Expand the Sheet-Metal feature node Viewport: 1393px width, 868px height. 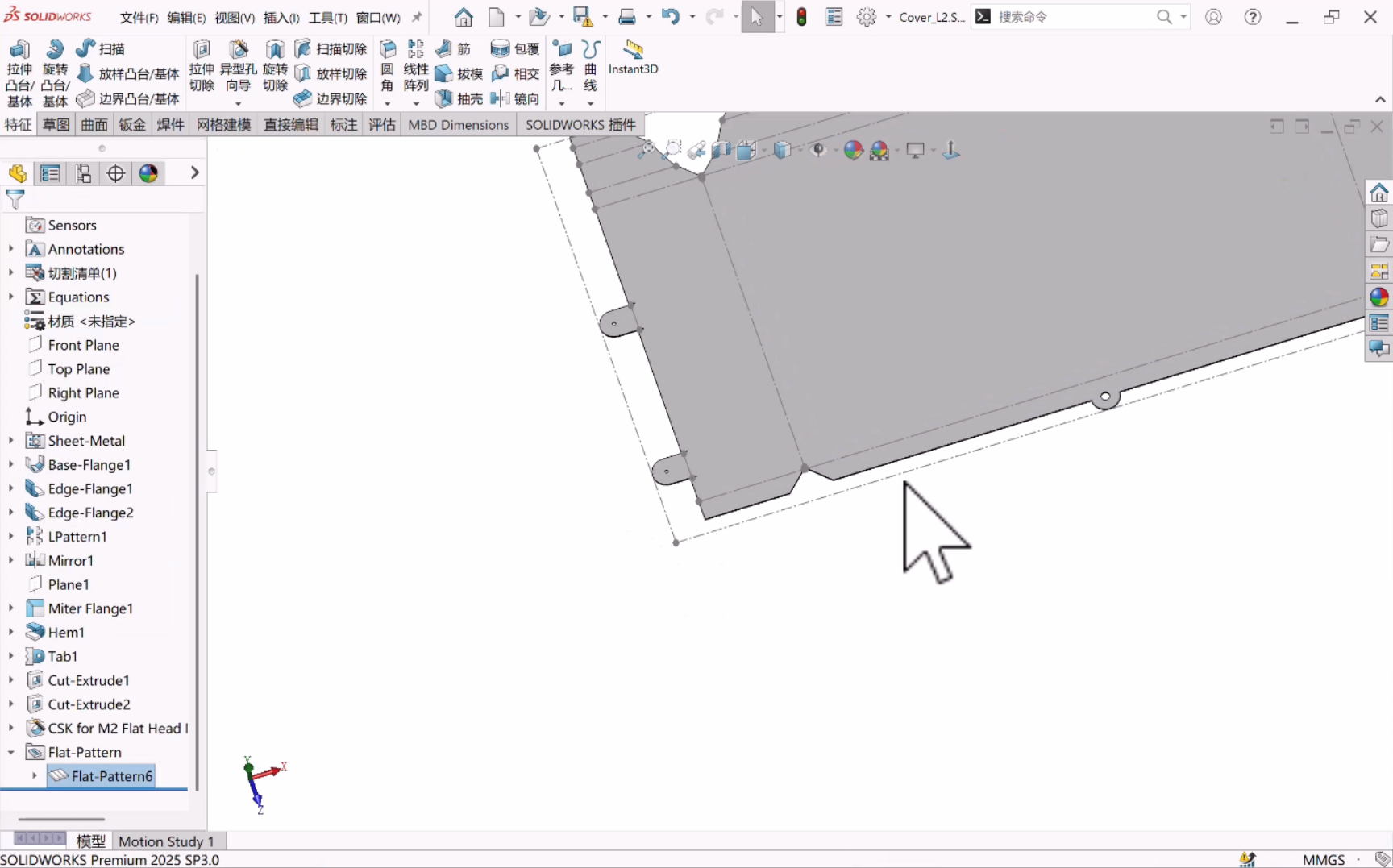pos(11,441)
